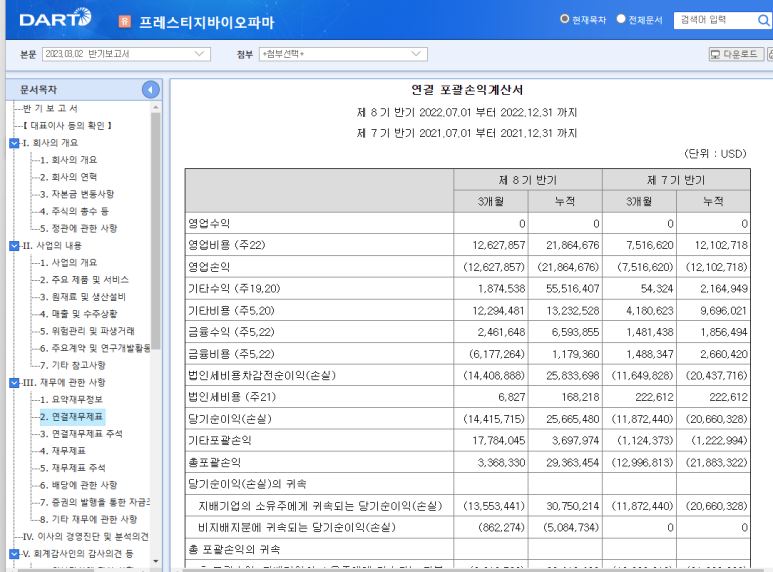Click the 금융수익 (주5,22) row label
The width and height of the screenshot is (773, 572).
tap(231, 332)
